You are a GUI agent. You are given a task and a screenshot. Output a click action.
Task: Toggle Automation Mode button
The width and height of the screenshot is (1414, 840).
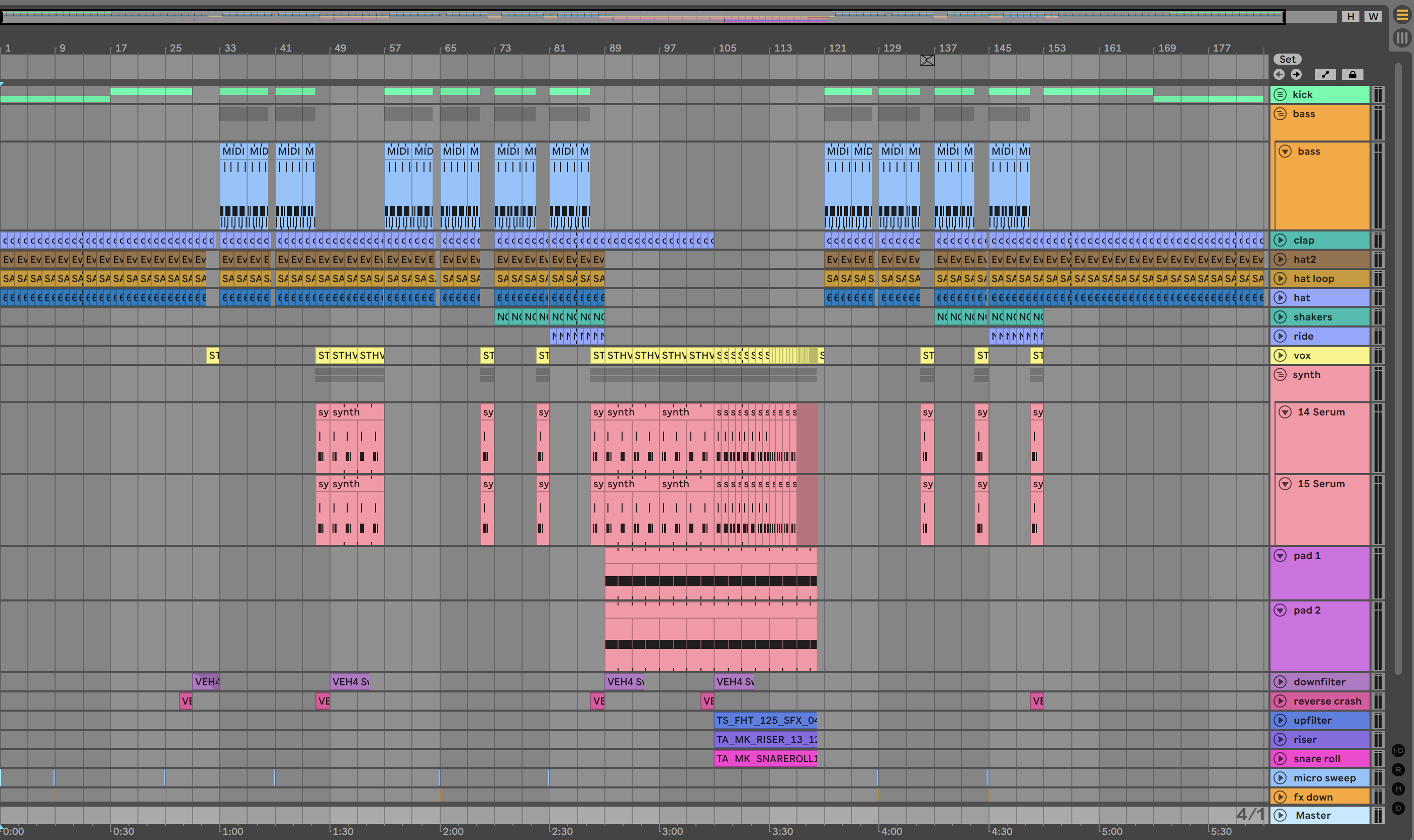pyautogui.click(x=1325, y=74)
